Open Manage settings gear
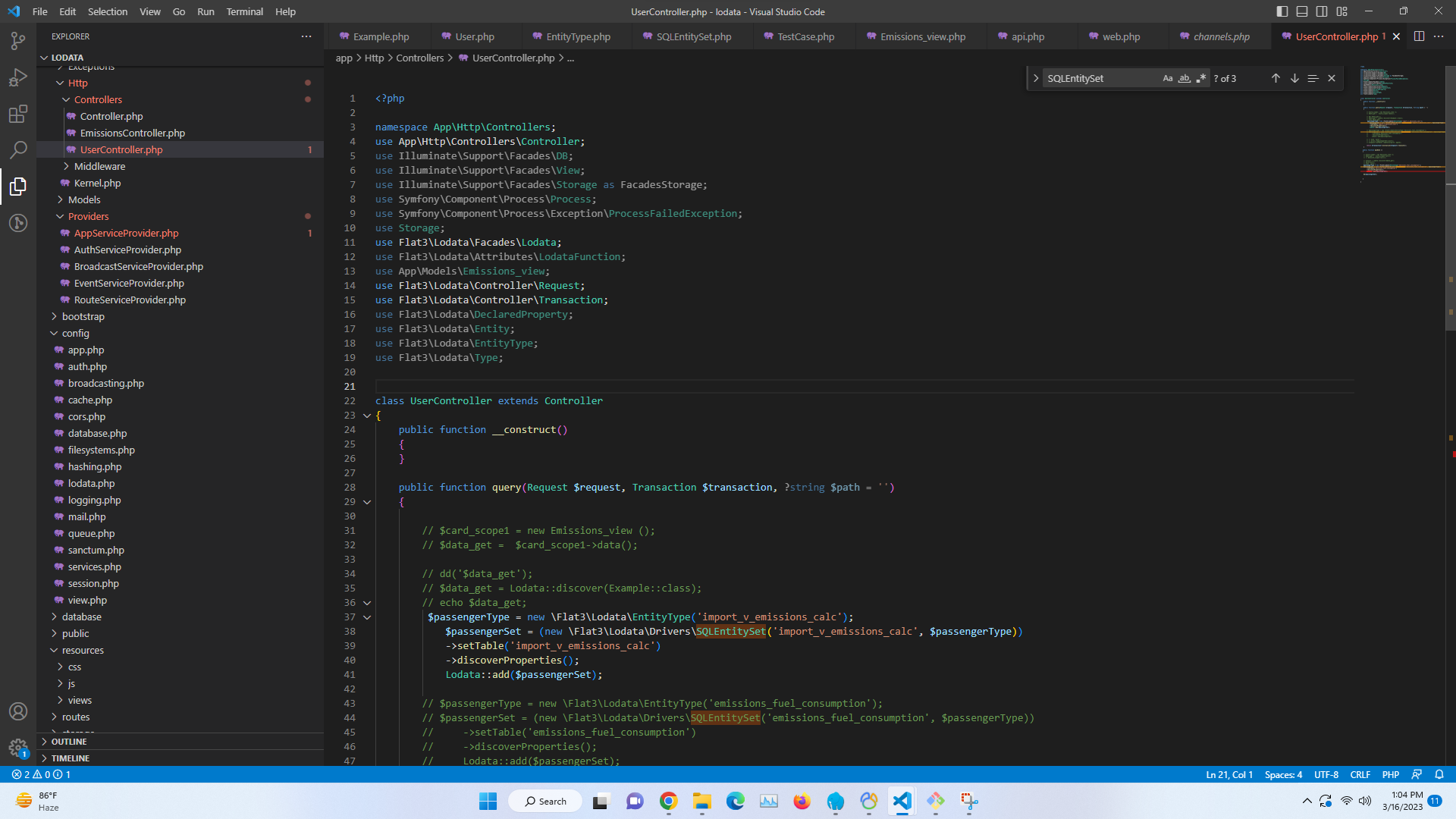This screenshot has height=819, width=1456. [18, 748]
